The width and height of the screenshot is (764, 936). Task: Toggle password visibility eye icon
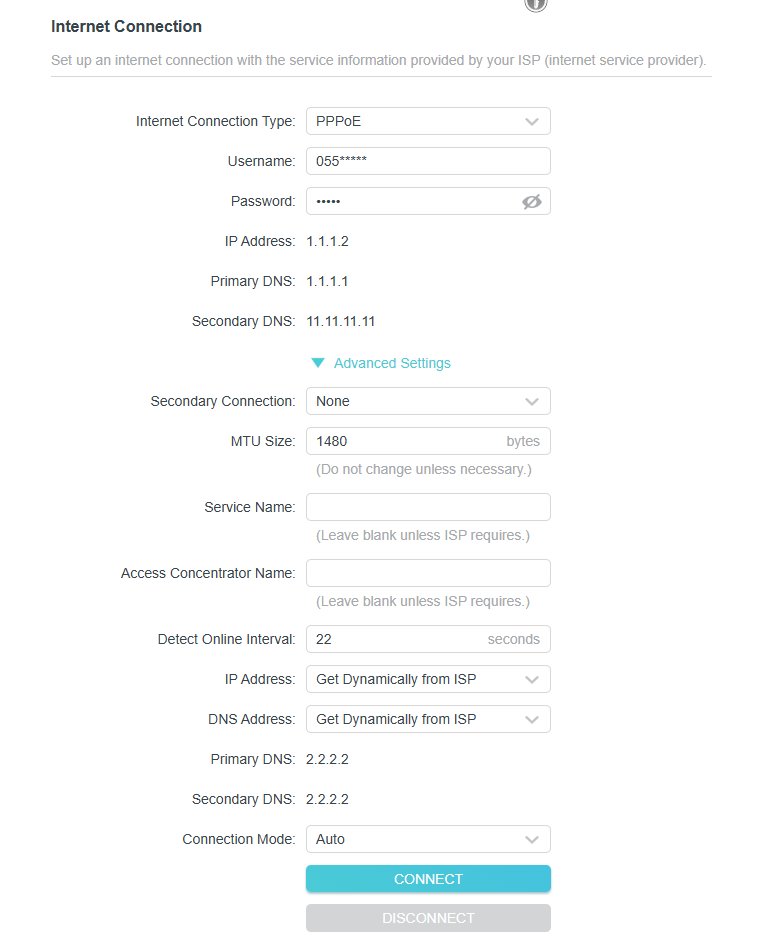click(531, 202)
